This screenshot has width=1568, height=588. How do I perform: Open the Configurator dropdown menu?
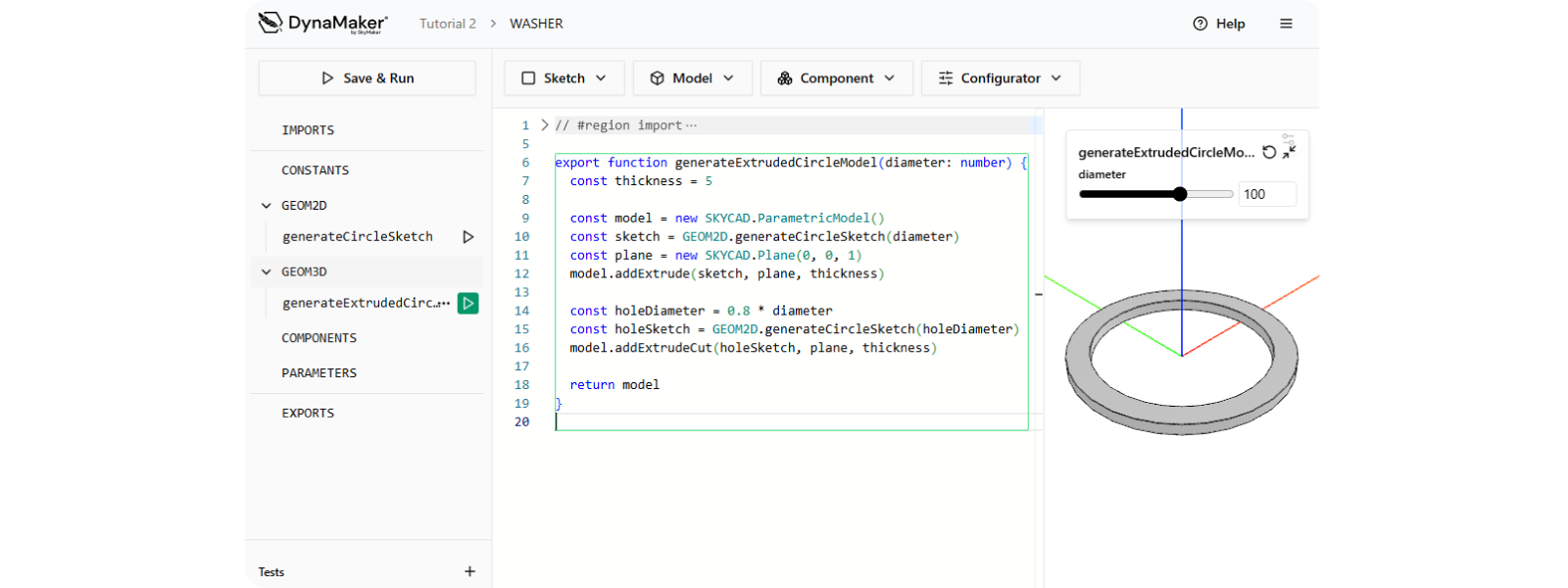coord(1000,78)
